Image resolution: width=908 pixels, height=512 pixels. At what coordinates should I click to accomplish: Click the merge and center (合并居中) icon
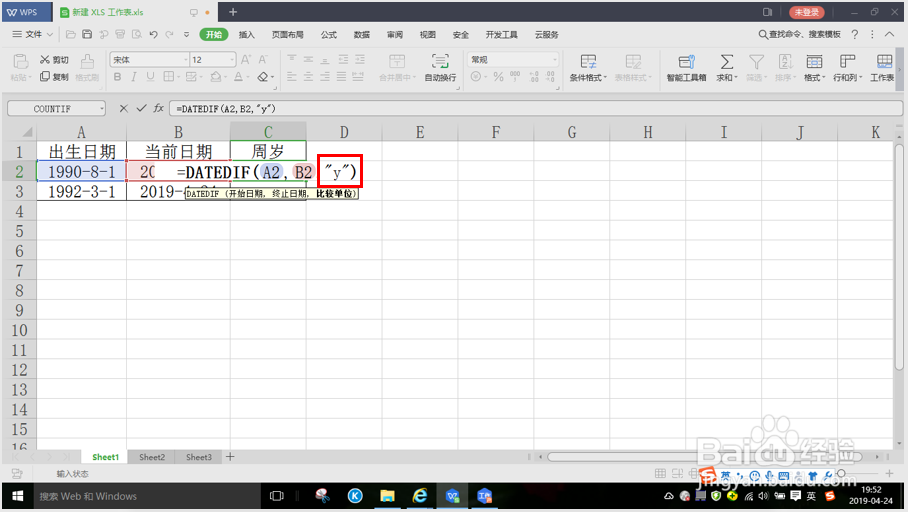point(397,61)
